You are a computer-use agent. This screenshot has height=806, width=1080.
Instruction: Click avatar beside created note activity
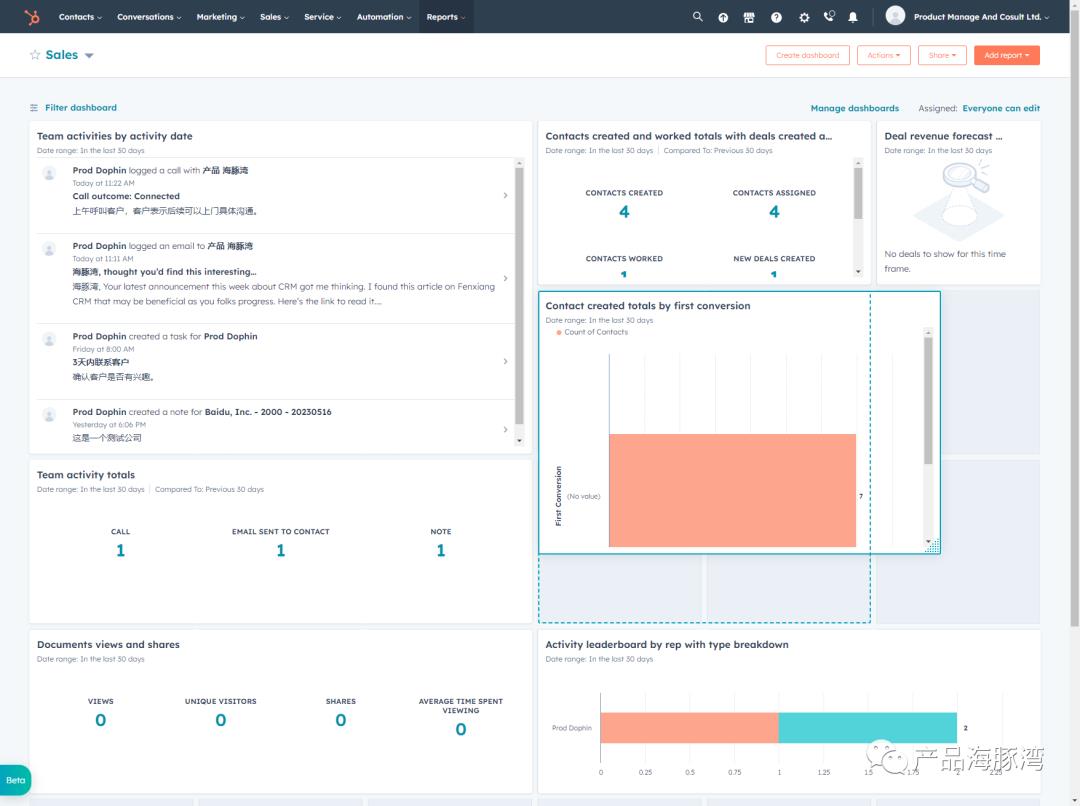pos(50,415)
